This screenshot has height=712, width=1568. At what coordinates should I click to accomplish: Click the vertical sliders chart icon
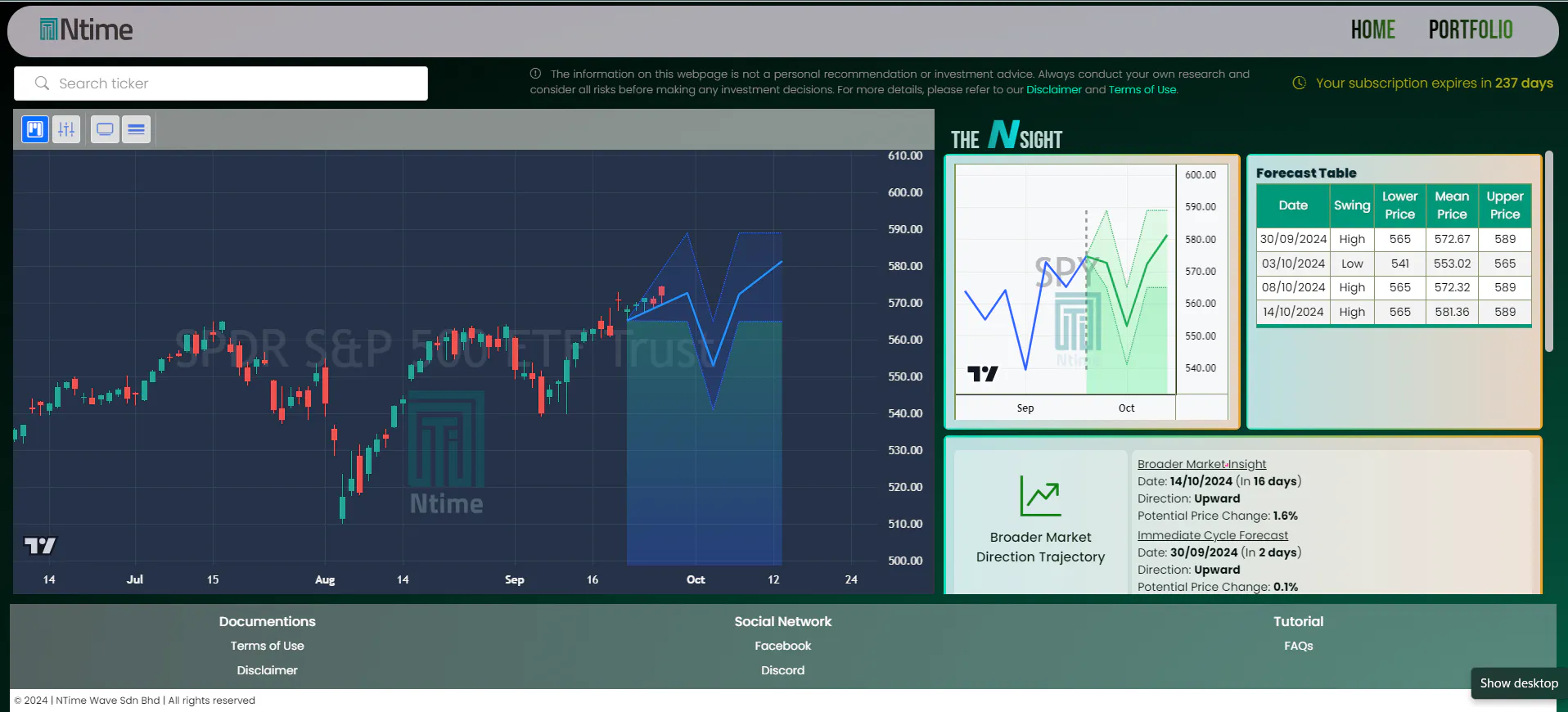(x=66, y=129)
